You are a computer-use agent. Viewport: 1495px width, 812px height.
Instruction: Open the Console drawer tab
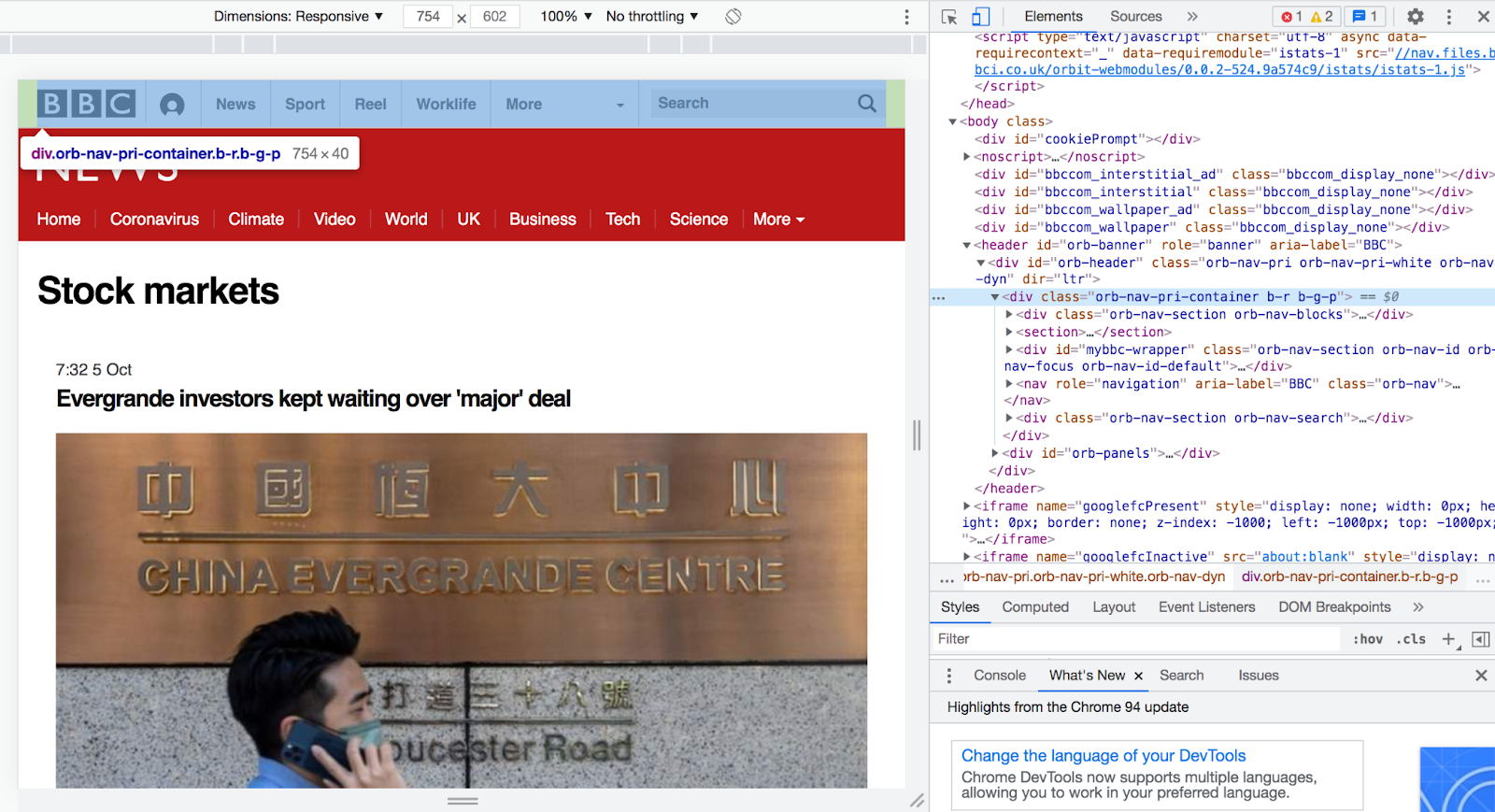pyautogui.click(x=999, y=676)
